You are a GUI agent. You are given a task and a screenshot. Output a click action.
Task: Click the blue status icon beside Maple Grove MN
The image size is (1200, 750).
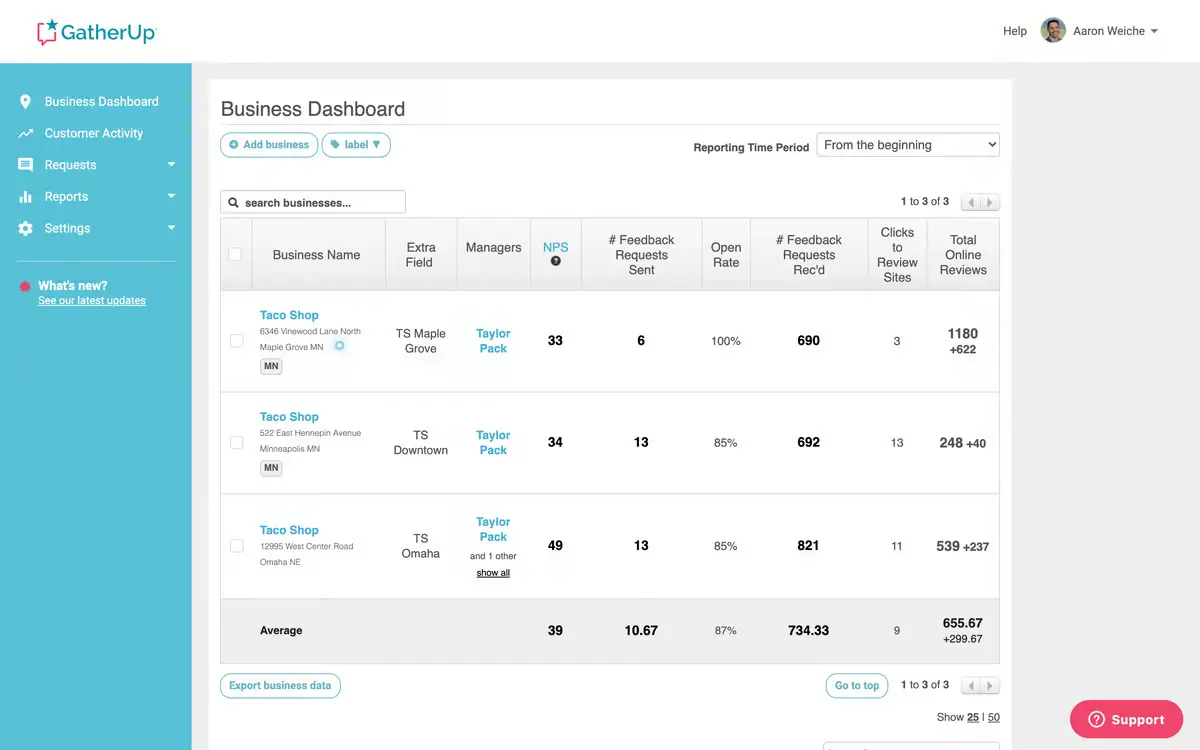pyautogui.click(x=339, y=346)
